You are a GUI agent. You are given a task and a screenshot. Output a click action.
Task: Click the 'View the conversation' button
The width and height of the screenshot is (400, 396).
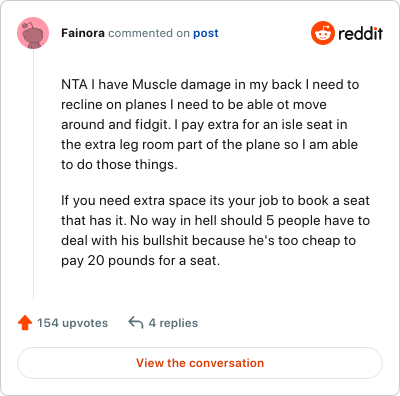coord(200,363)
